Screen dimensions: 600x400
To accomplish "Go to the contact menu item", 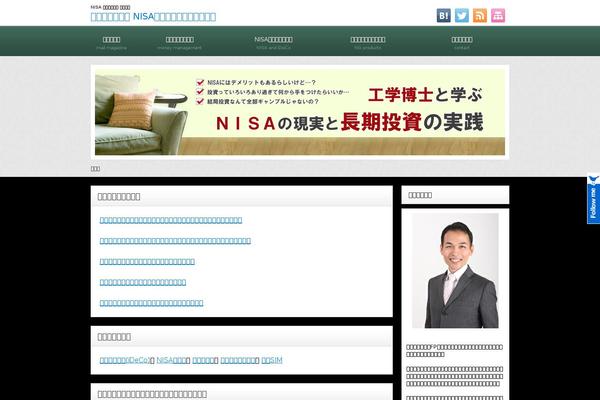I will 462,42.
